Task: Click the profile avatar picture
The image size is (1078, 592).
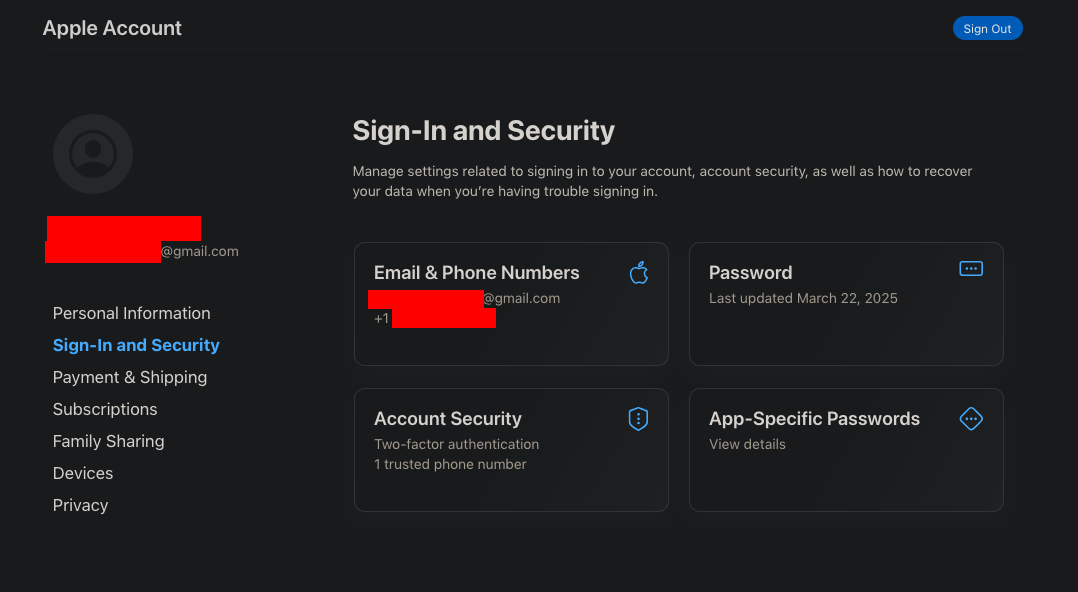Action: (93, 154)
